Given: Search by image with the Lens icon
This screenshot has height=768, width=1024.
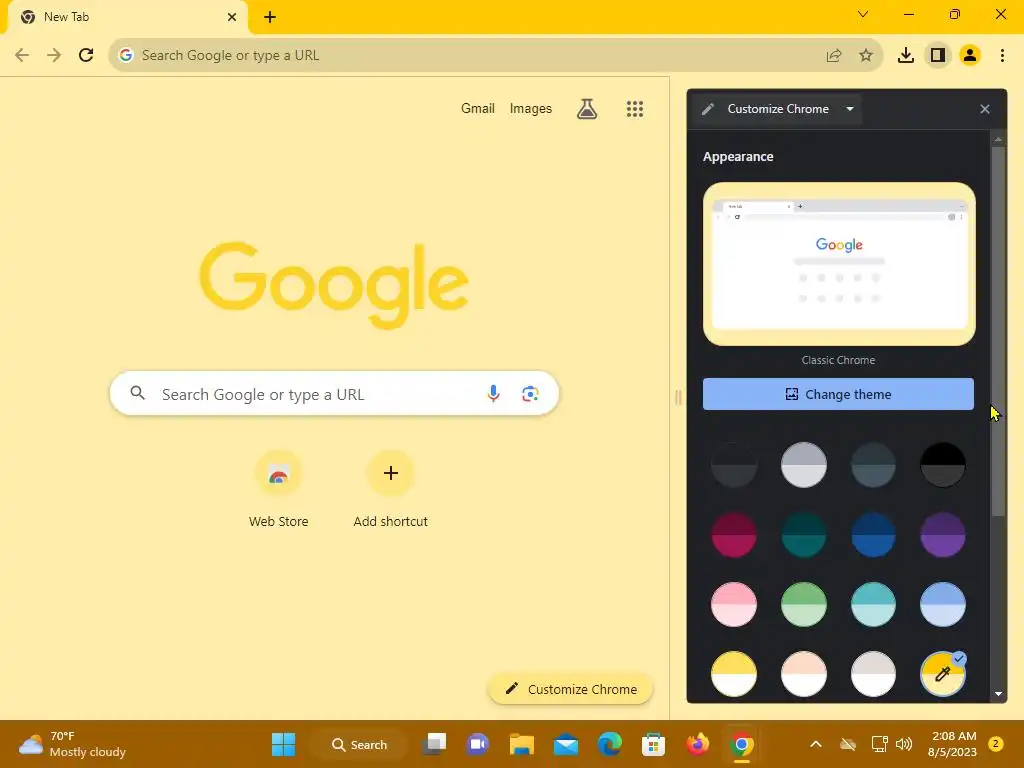Looking at the screenshot, I should pyautogui.click(x=530, y=394).
